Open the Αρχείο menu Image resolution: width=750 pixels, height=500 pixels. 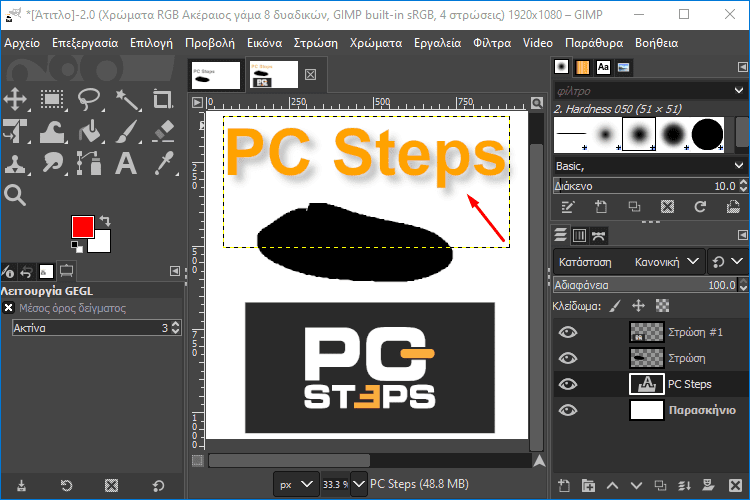22,43
